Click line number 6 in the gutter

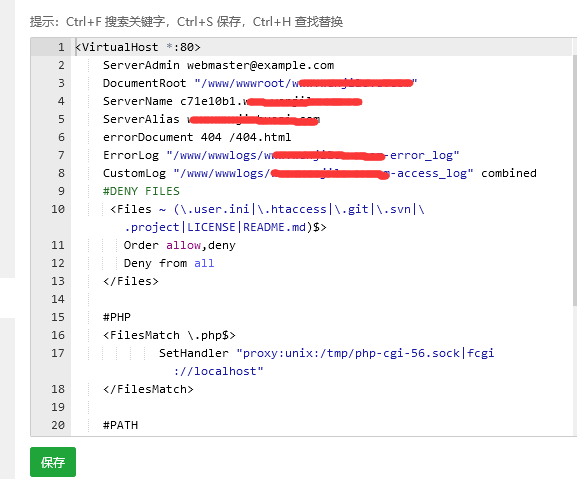pyautogui.click(x=61, y=137)
